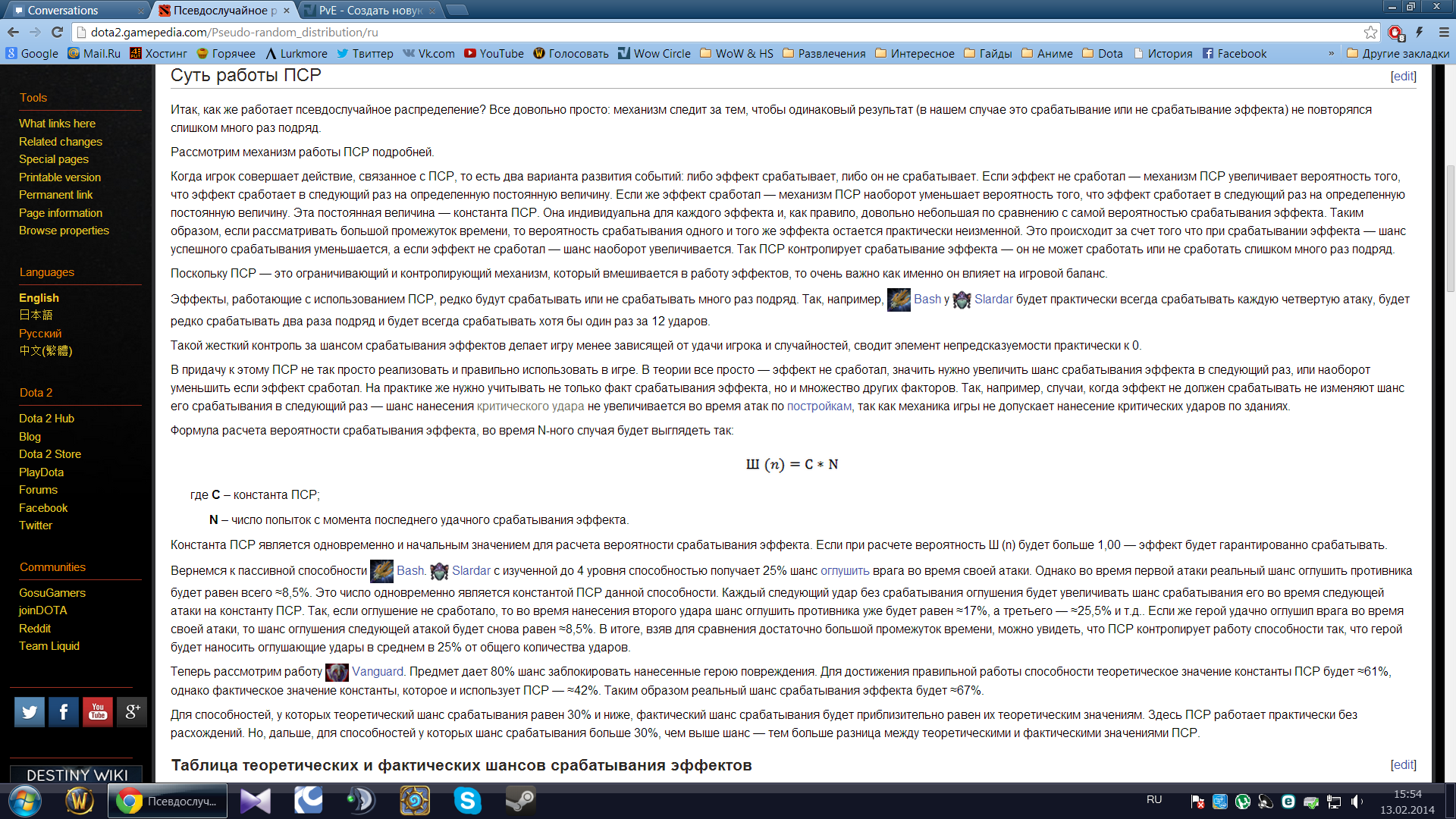Close the Псевдослучайное tab

287,11
